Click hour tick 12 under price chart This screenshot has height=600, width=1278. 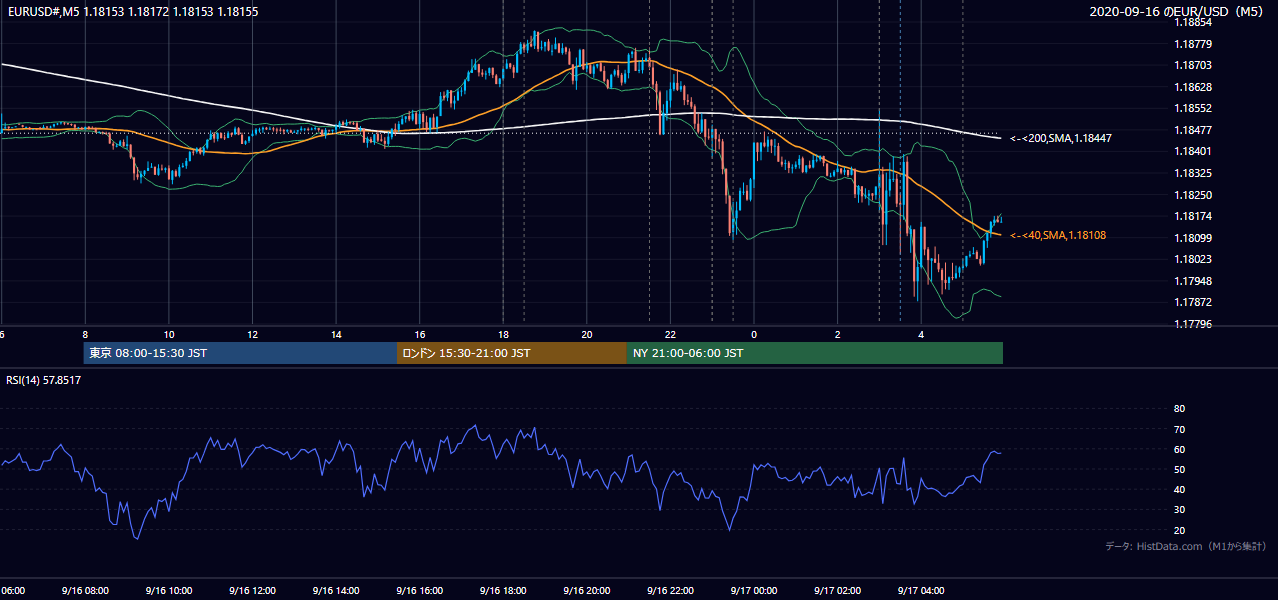tap(252, 335)
